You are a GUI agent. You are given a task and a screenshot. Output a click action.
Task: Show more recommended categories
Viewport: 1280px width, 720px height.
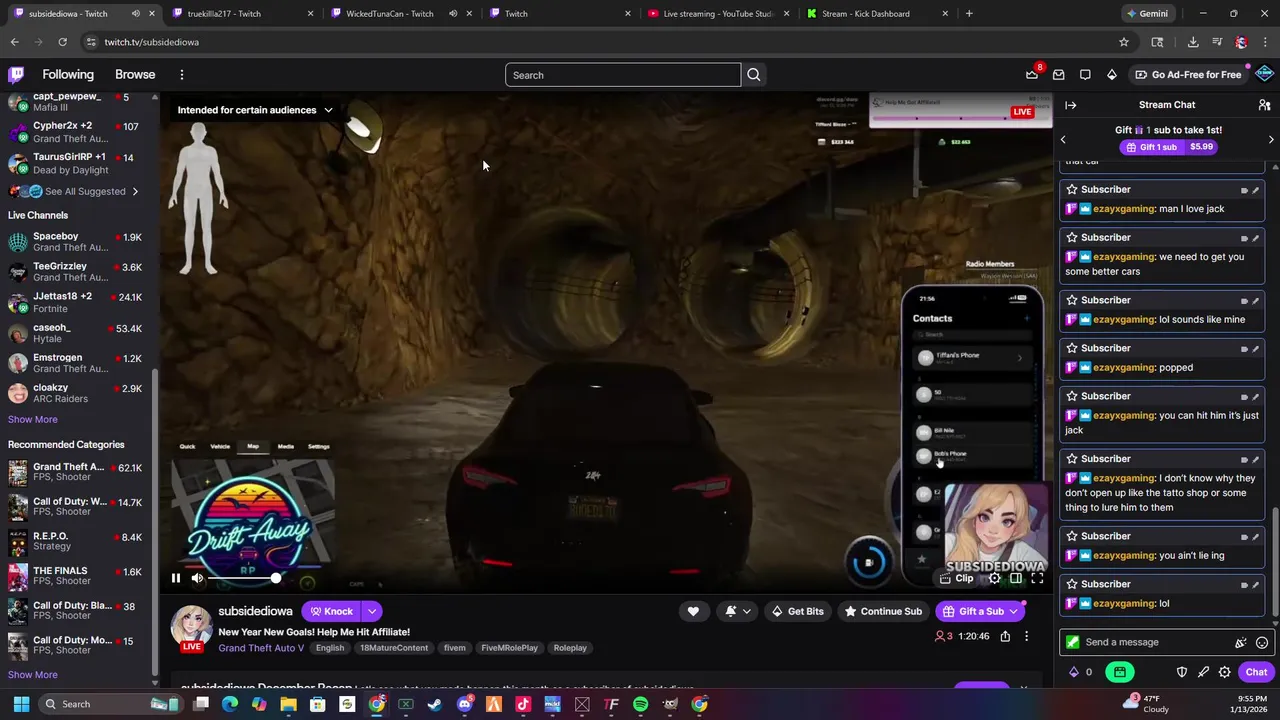(x=33, y=674)
